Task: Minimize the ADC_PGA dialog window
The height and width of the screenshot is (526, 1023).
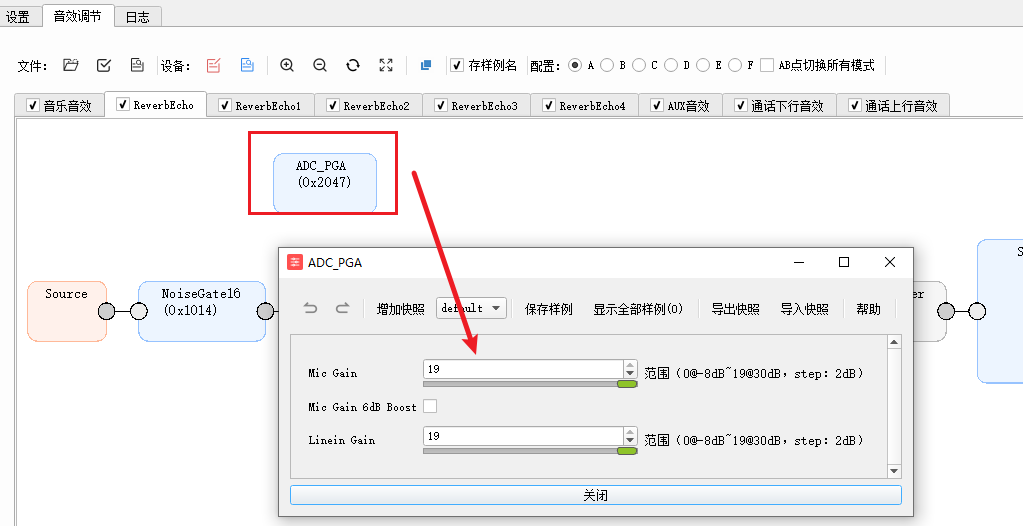Action: (x=799, y=262)
